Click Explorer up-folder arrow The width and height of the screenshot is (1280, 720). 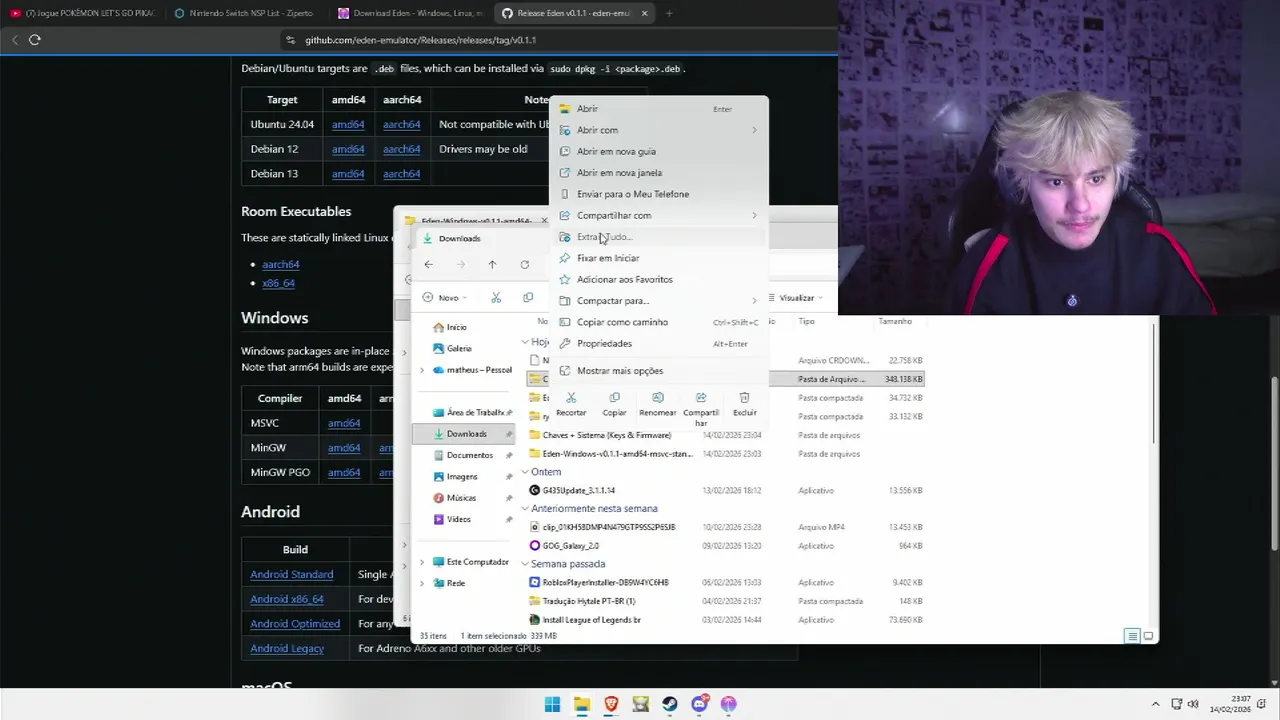coord(492,264)
